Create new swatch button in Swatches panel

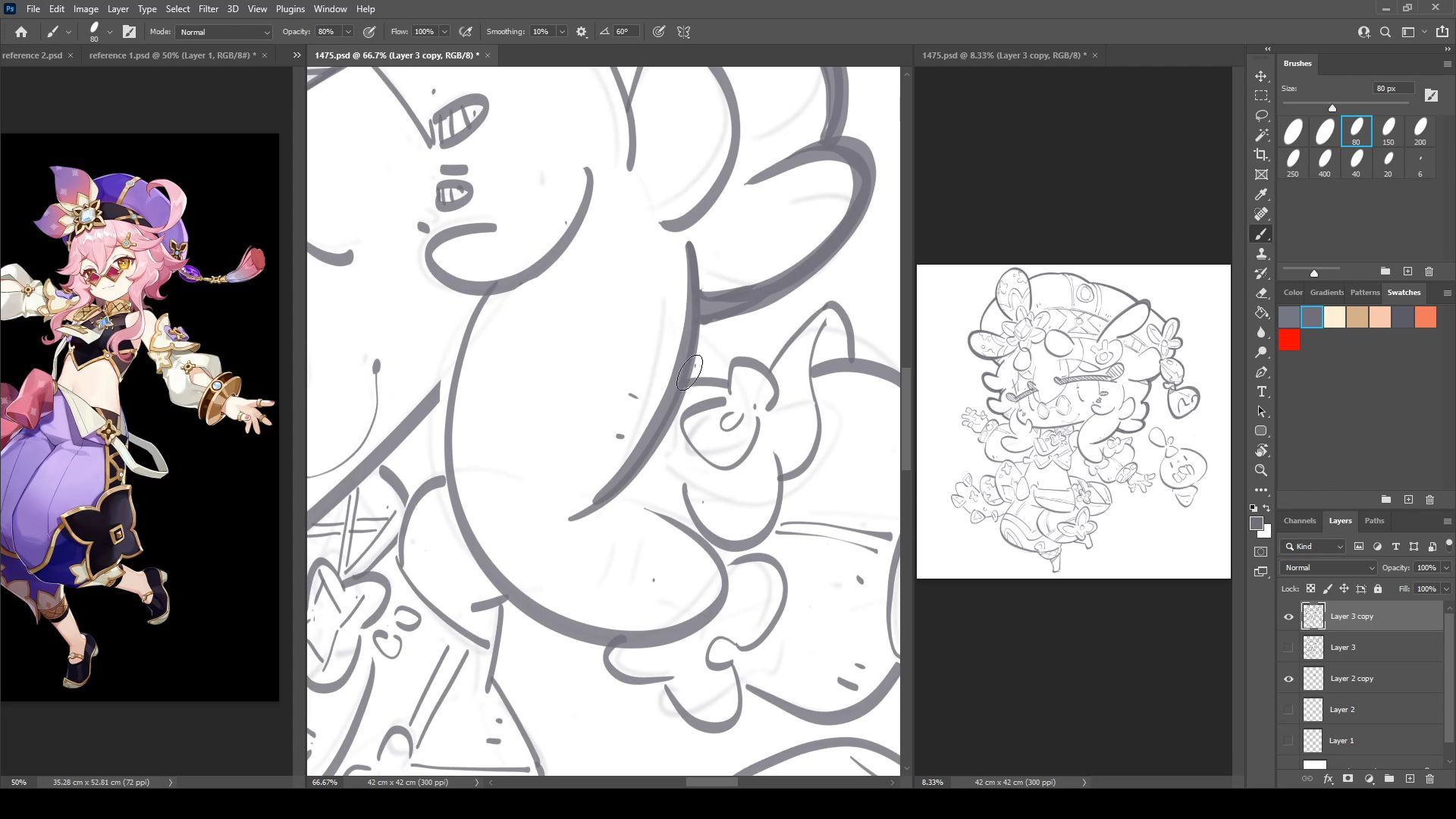pos(1408,500)
